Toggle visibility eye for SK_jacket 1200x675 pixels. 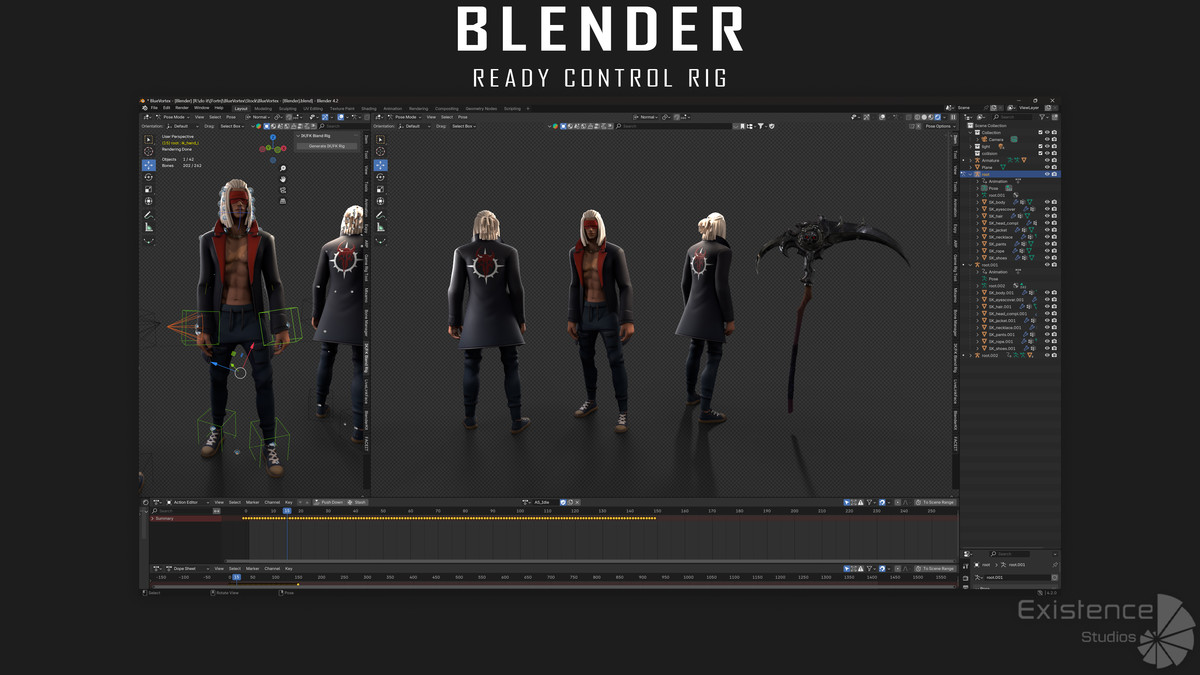click(1047, 230)
